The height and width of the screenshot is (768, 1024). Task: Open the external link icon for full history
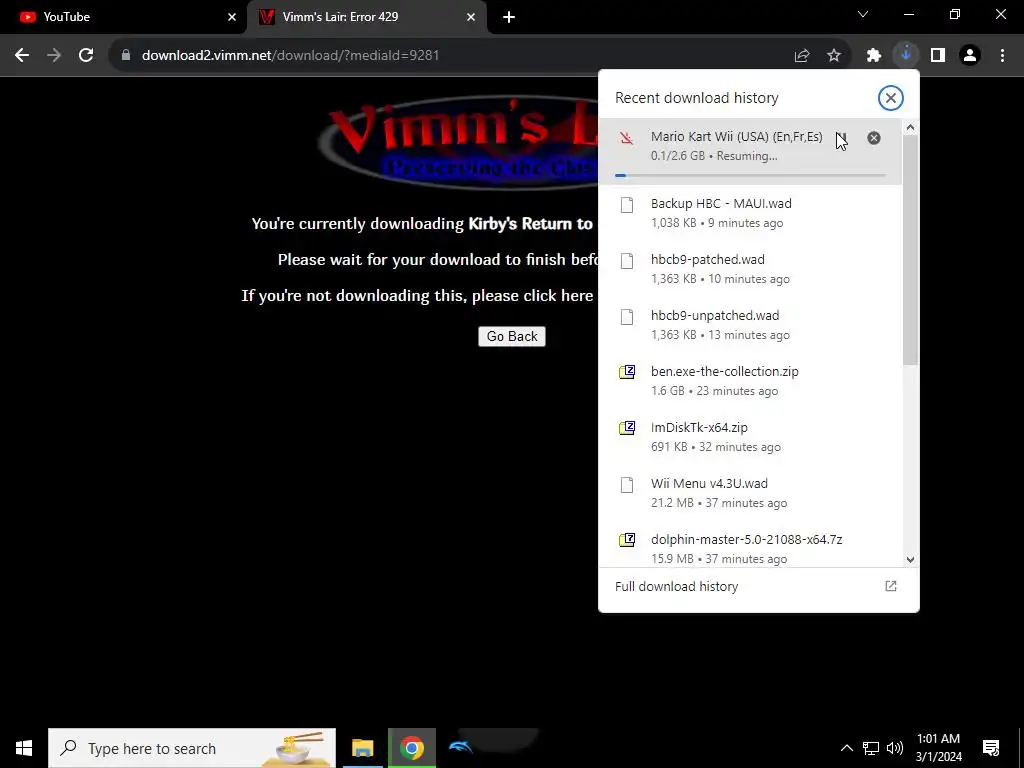pos(891,586)
